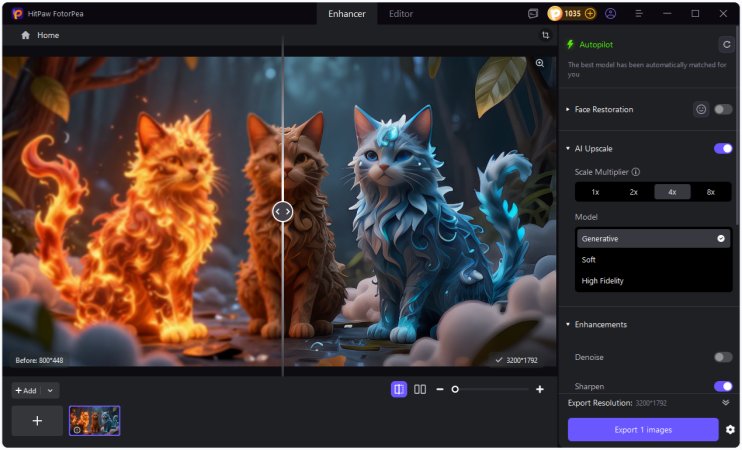The height and width of the screenshot is (450, 742).
Task: Expand Export Resolution double chevron
Action: 725,403
